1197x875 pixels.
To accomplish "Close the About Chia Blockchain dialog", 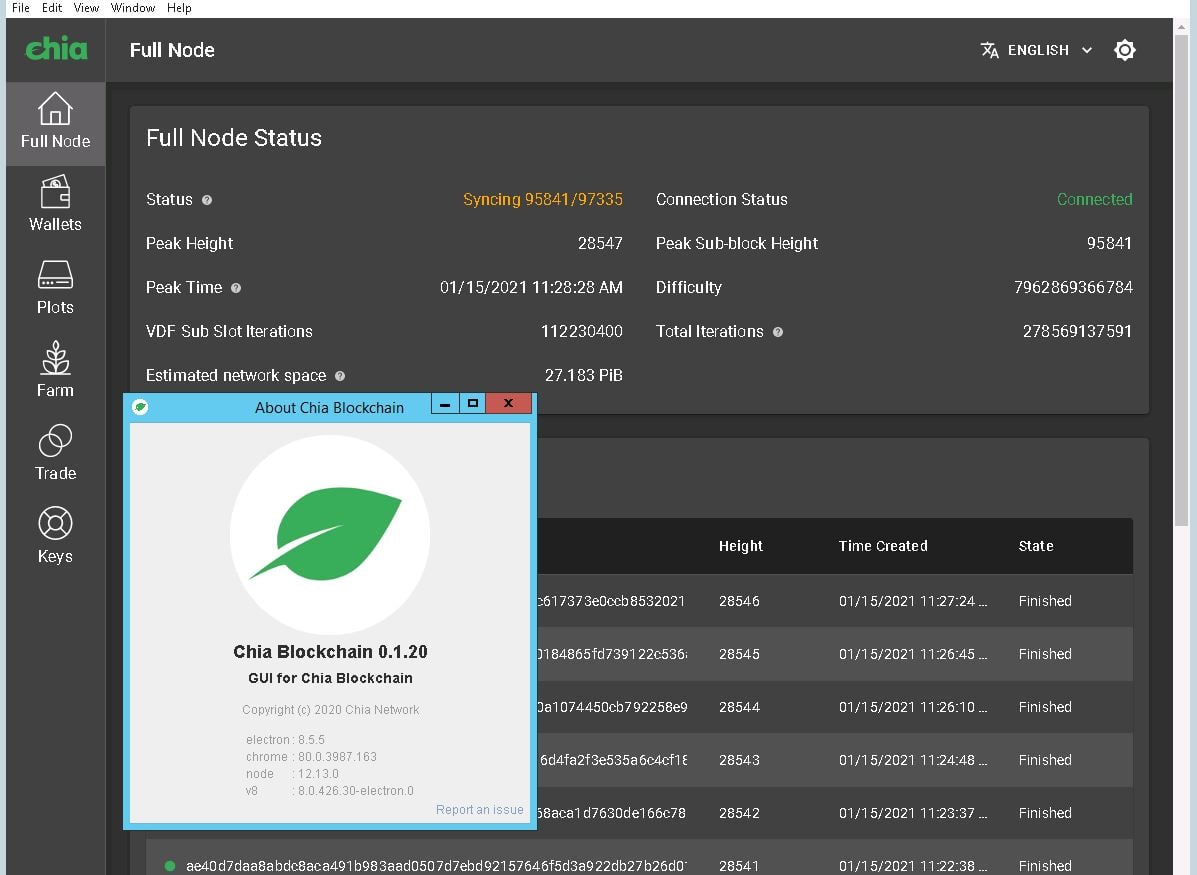I will pos(508,403).
